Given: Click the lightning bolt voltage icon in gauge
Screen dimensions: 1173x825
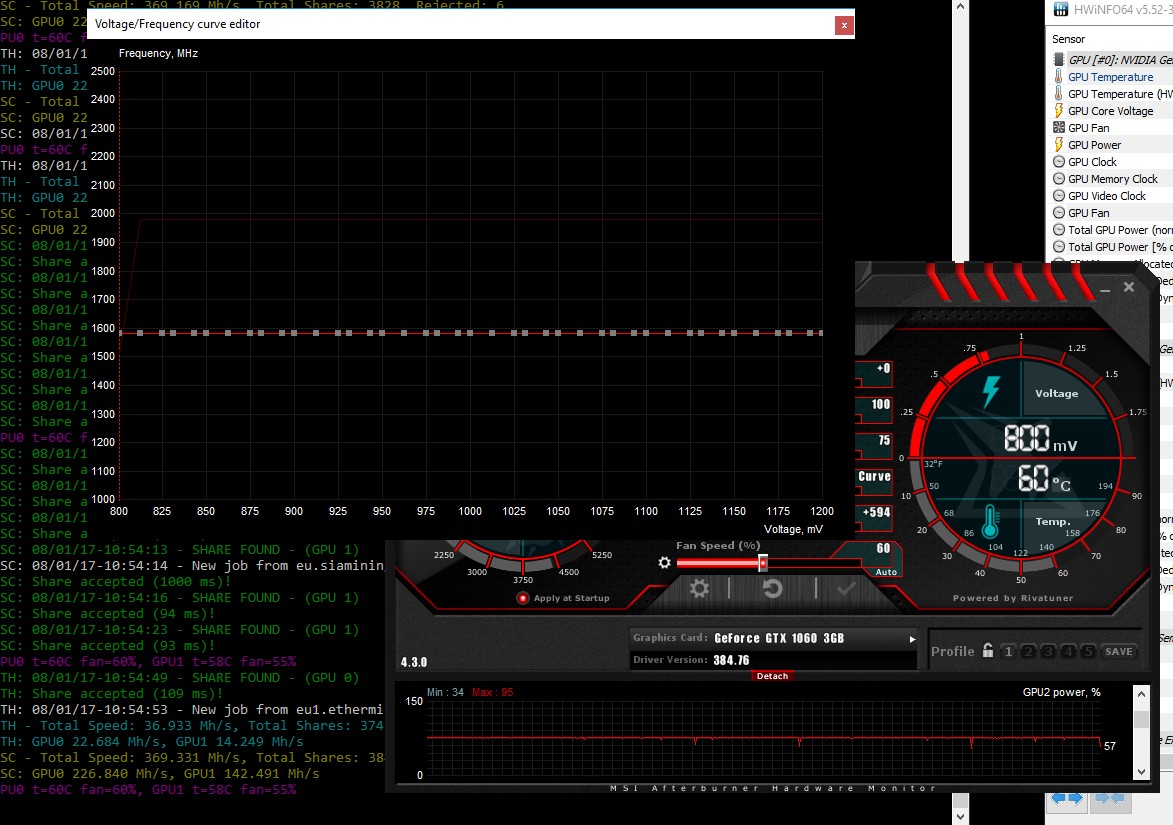Looking at the screenshot, I should 992,392.
